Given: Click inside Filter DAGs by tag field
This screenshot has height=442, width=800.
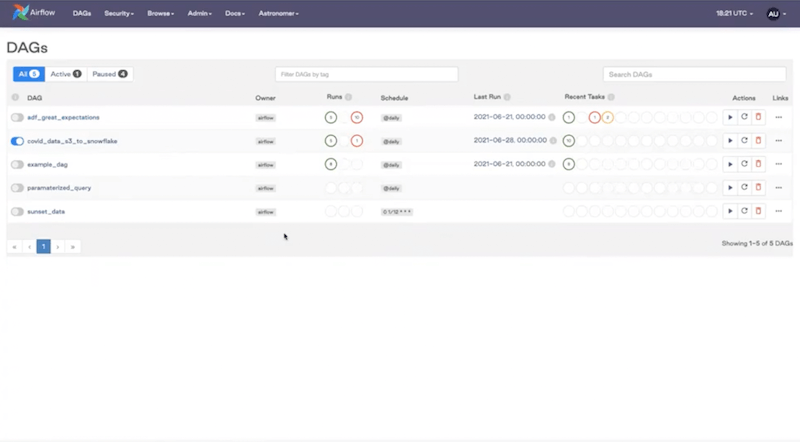Looking at the screenshot, I should coord(366,74).
